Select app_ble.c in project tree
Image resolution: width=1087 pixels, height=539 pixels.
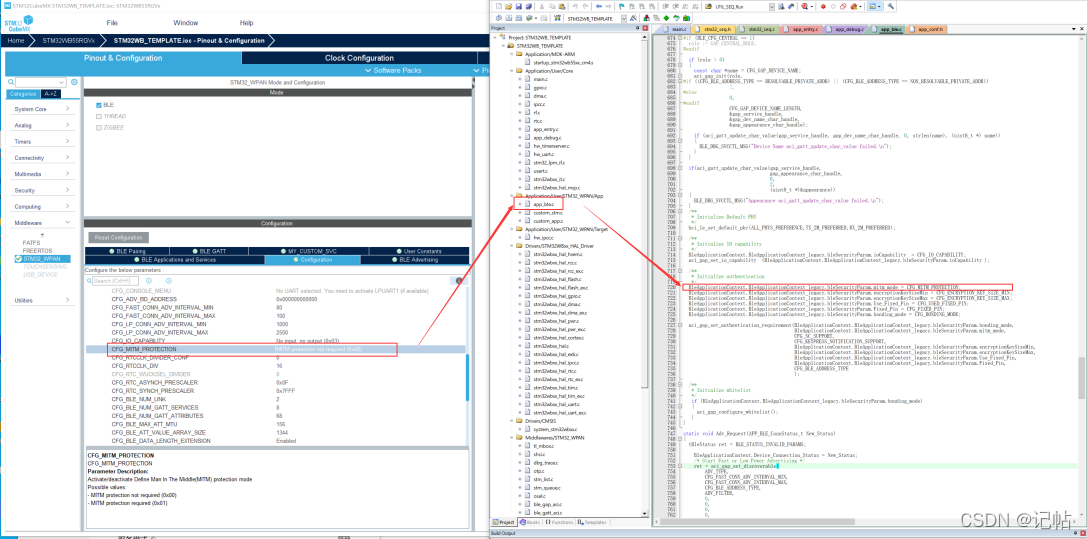(544, 204)
